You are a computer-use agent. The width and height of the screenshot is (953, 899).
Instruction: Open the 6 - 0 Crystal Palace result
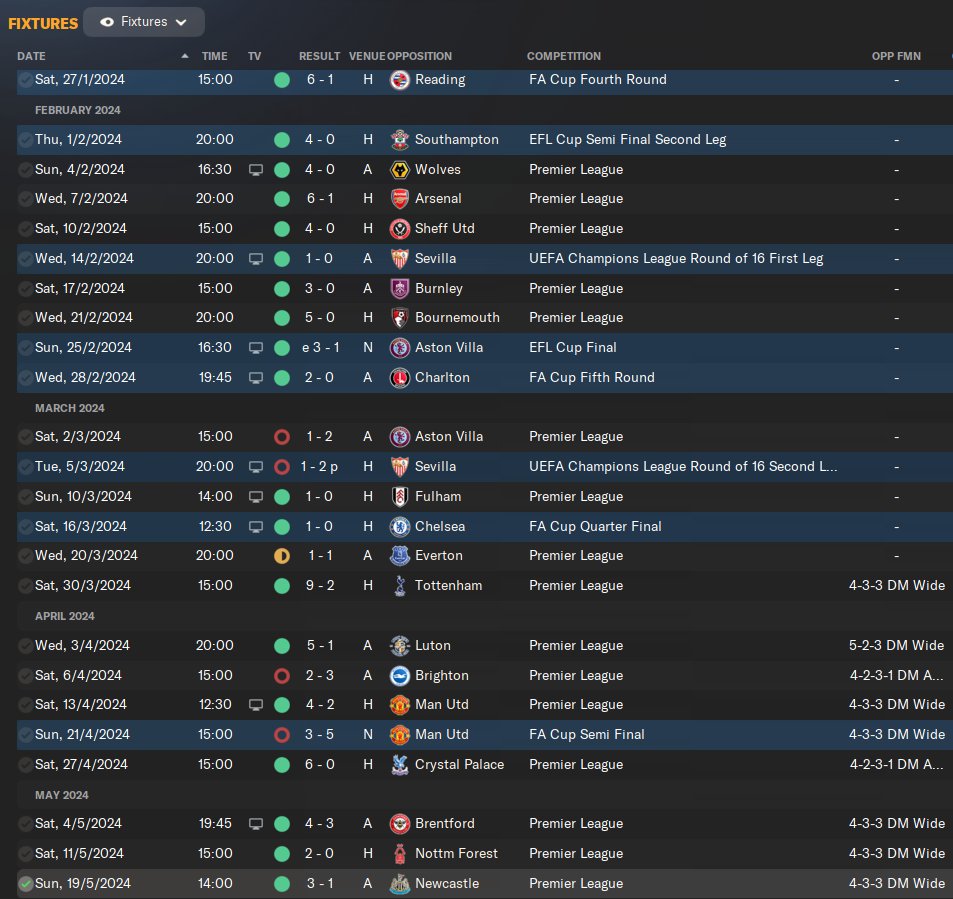point(320,765)
